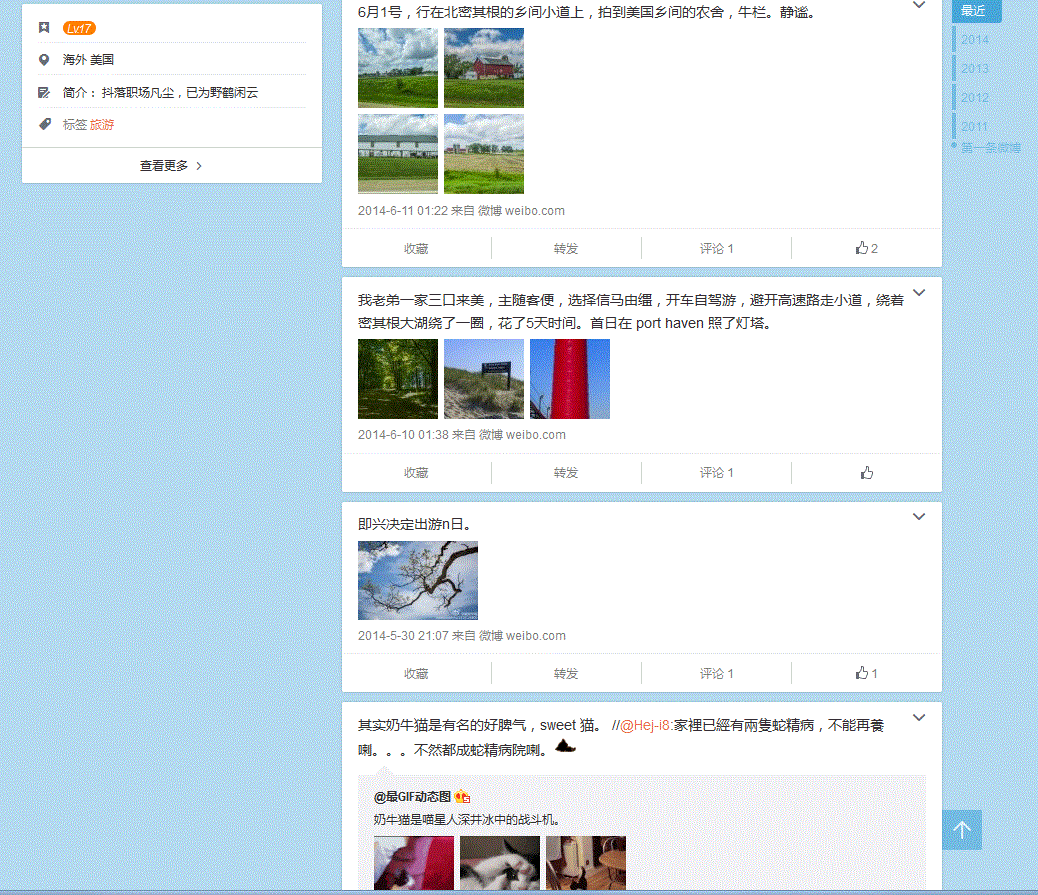
Task: Click the Lv17 level badge
Action: [79, 28]
